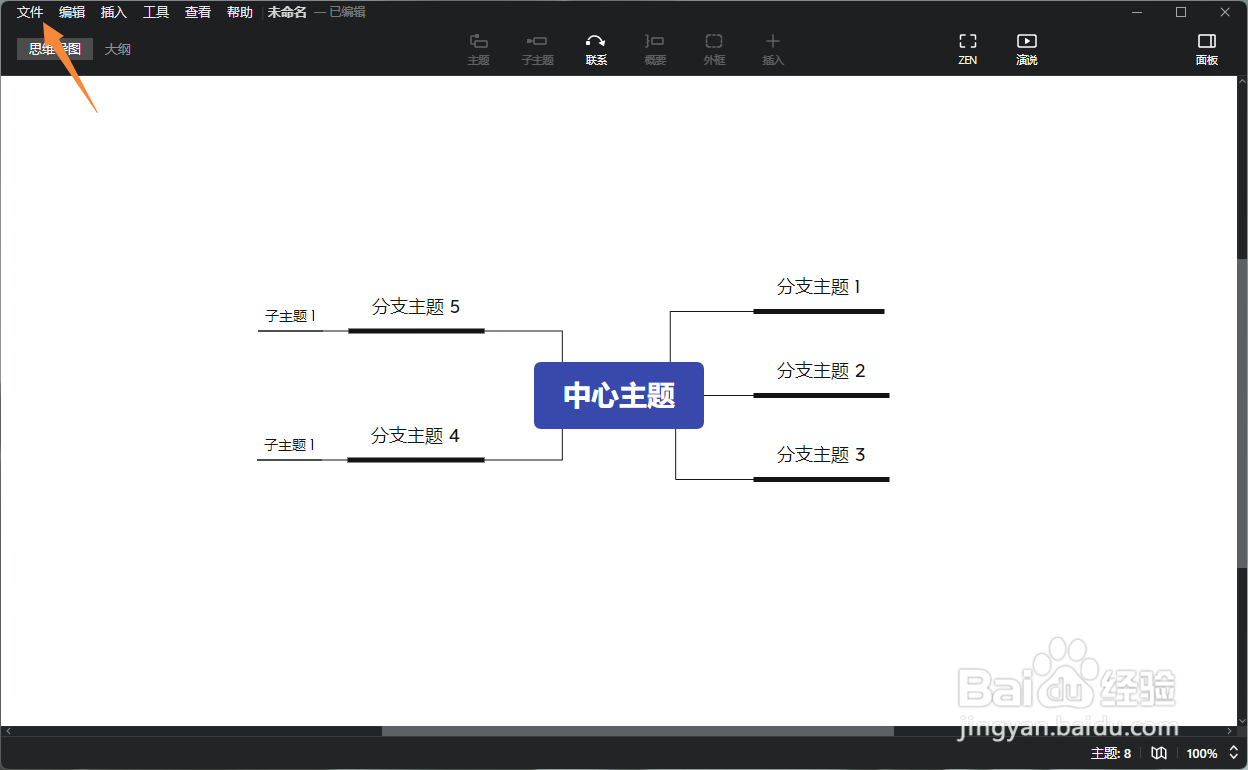This screenshot has width=1248, height=770.
Task: Click the horizontal scrollbar thumb
Action: (x=638, y=731)
